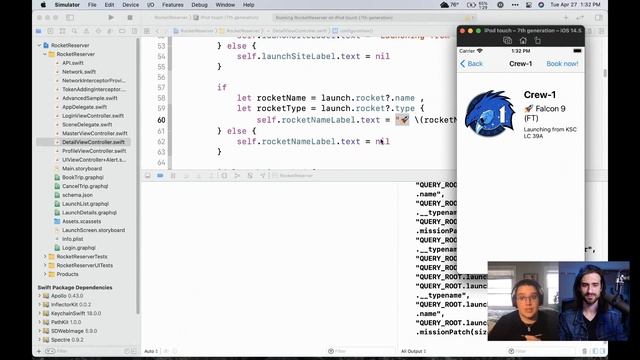This screenshot has height=360, width=640.
Task: Open the source control navigator icon
Action: (50, 31)
